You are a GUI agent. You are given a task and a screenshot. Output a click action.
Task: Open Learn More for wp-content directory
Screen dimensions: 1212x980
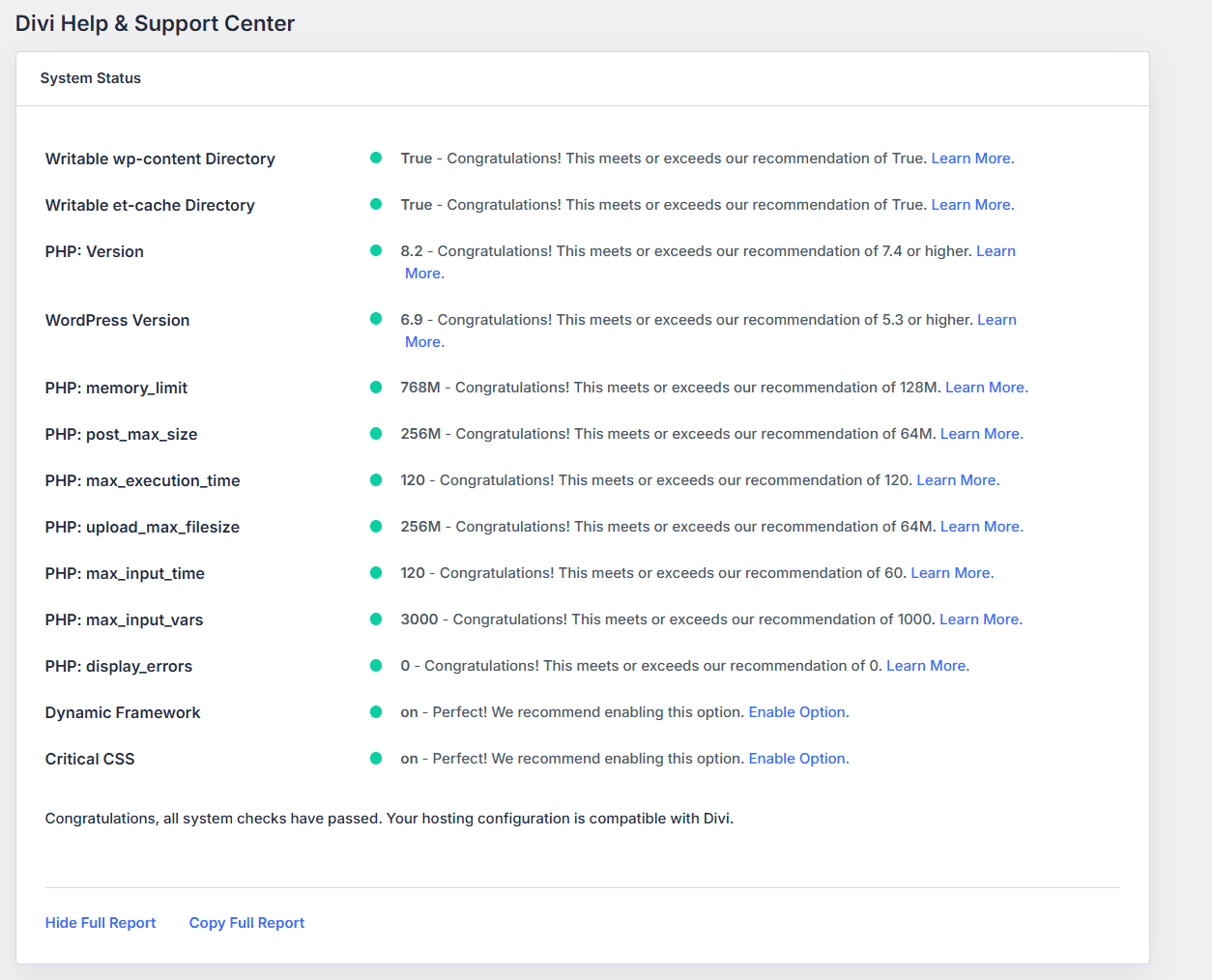point(972,159)
